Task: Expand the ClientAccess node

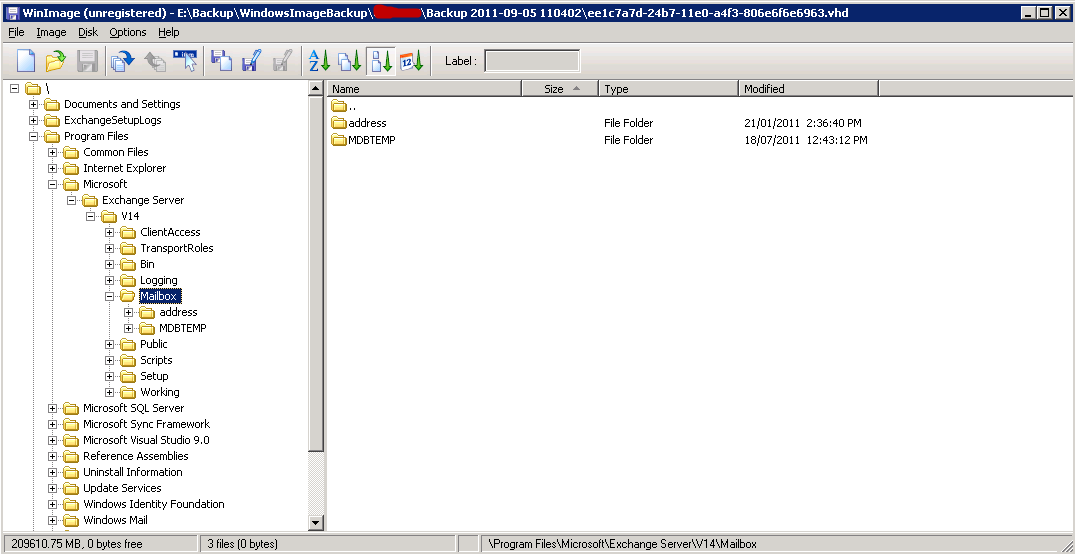Action: pyautogui.click(x=110, y=232)
